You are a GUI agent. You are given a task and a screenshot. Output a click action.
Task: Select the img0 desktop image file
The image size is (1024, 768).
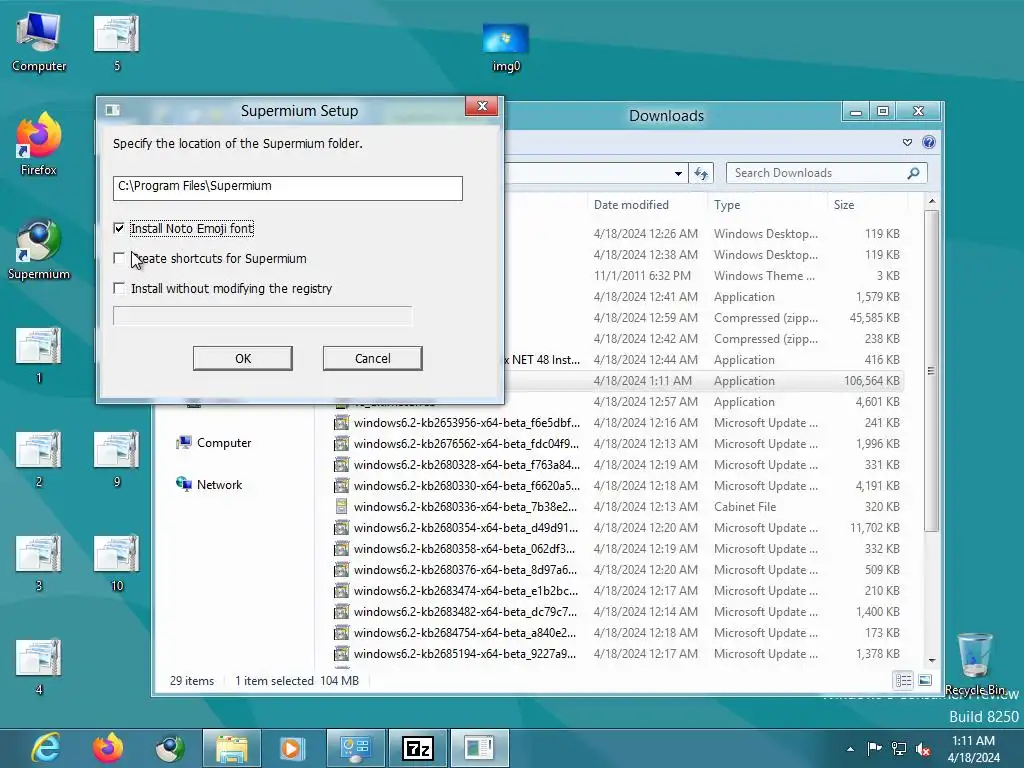tap(505, 47)
